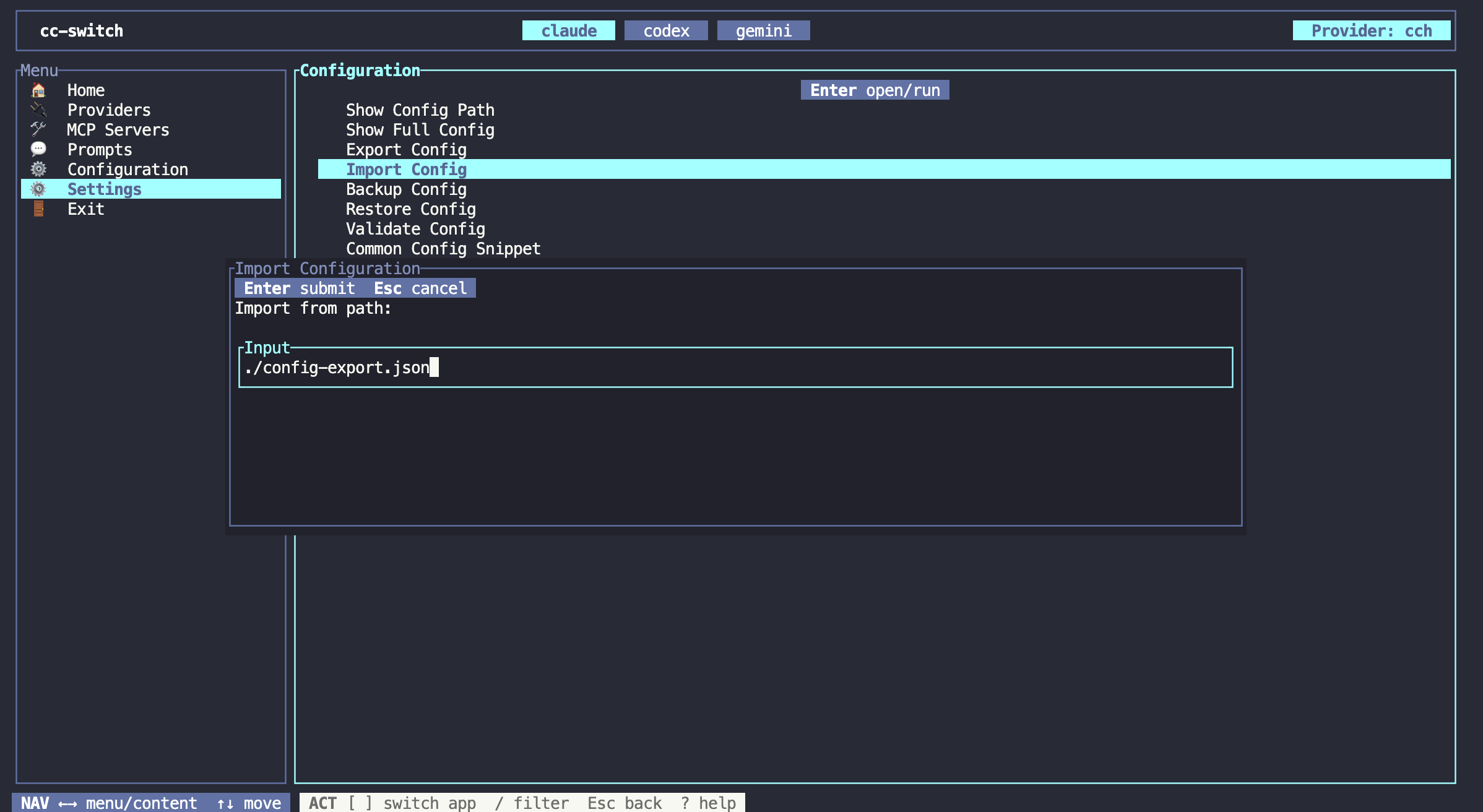
Task: Click the Configuration gear icon
Action: point(38,169)
